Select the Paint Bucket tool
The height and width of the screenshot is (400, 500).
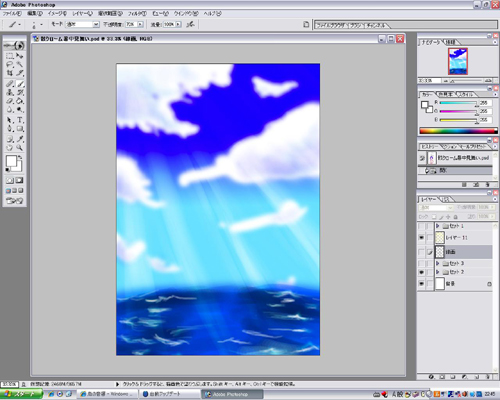20,101
